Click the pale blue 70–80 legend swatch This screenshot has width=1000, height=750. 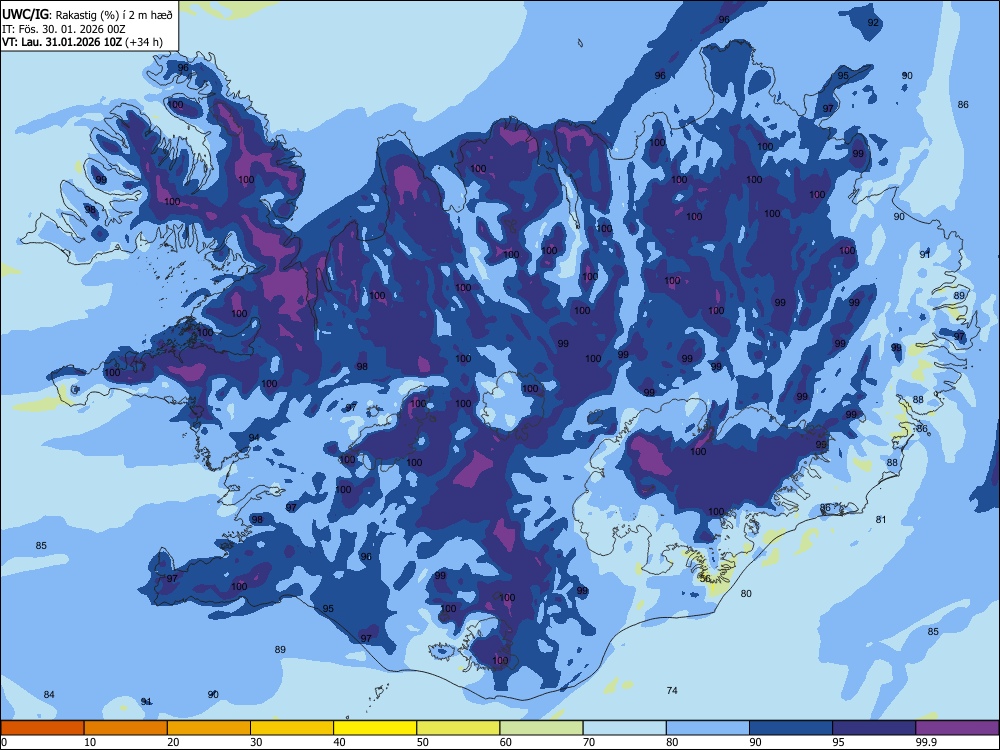click(624, 728)
